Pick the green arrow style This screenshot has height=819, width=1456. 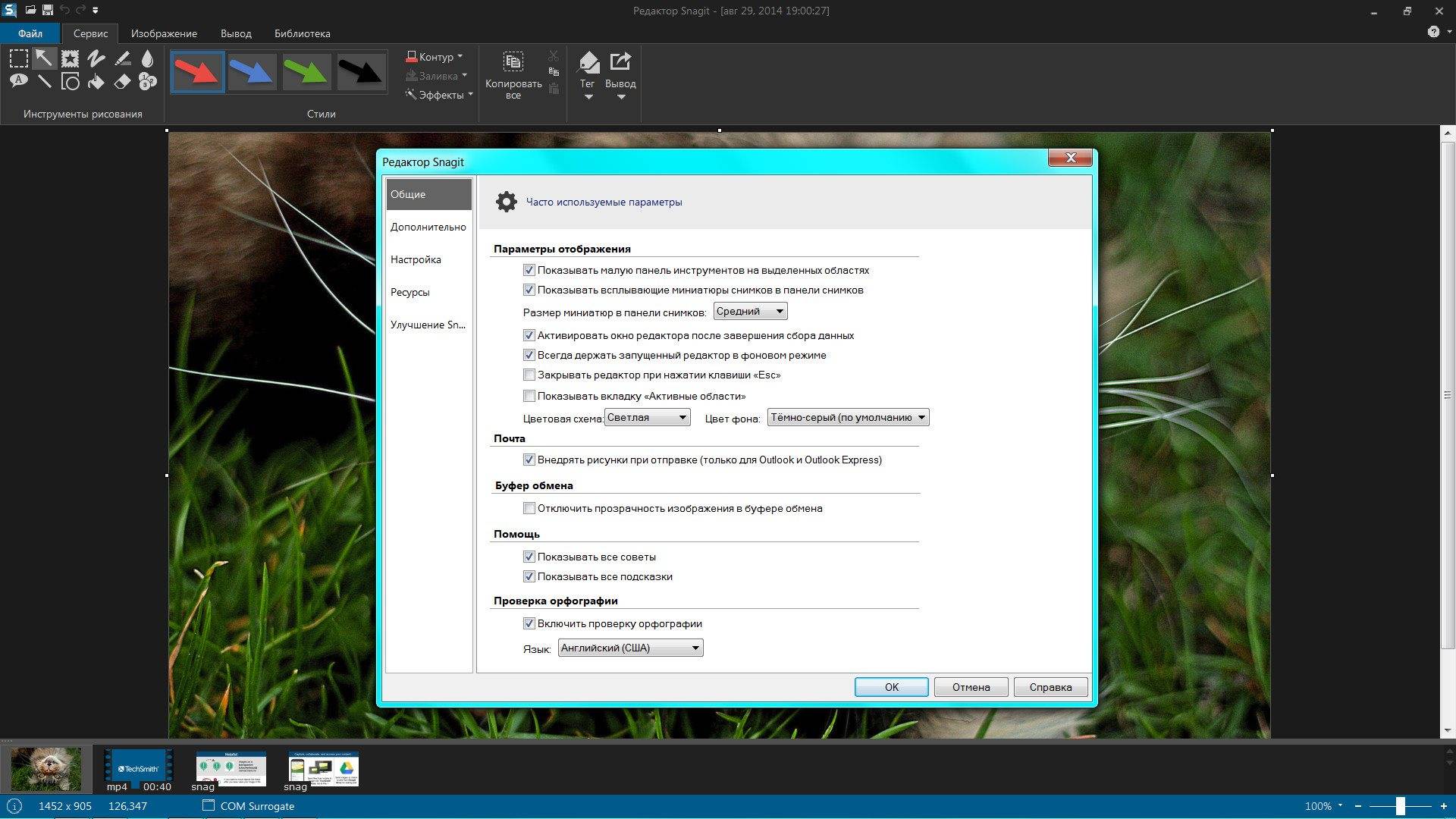306,72
